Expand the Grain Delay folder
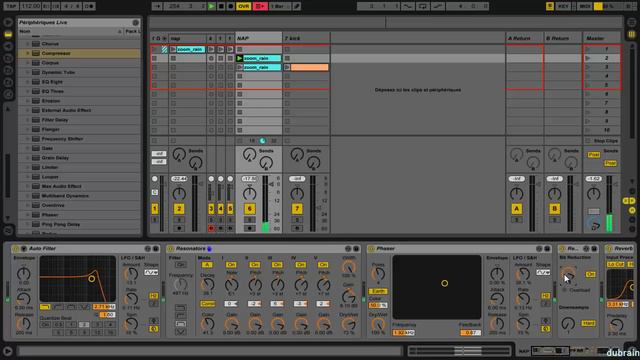 [28, 158]
